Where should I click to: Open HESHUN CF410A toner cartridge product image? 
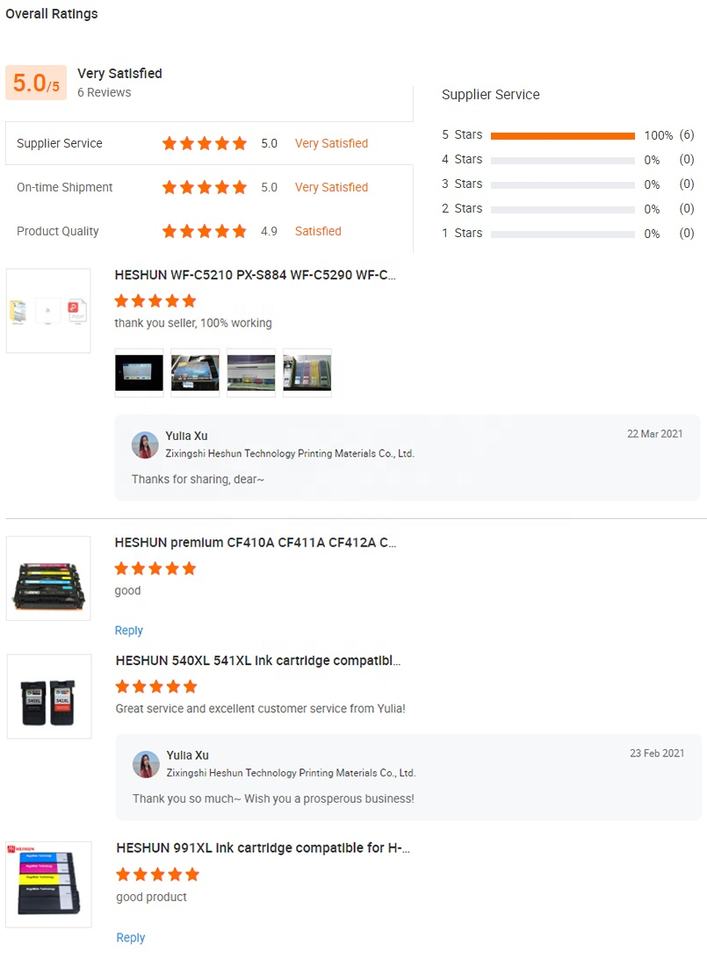(48, 579)
